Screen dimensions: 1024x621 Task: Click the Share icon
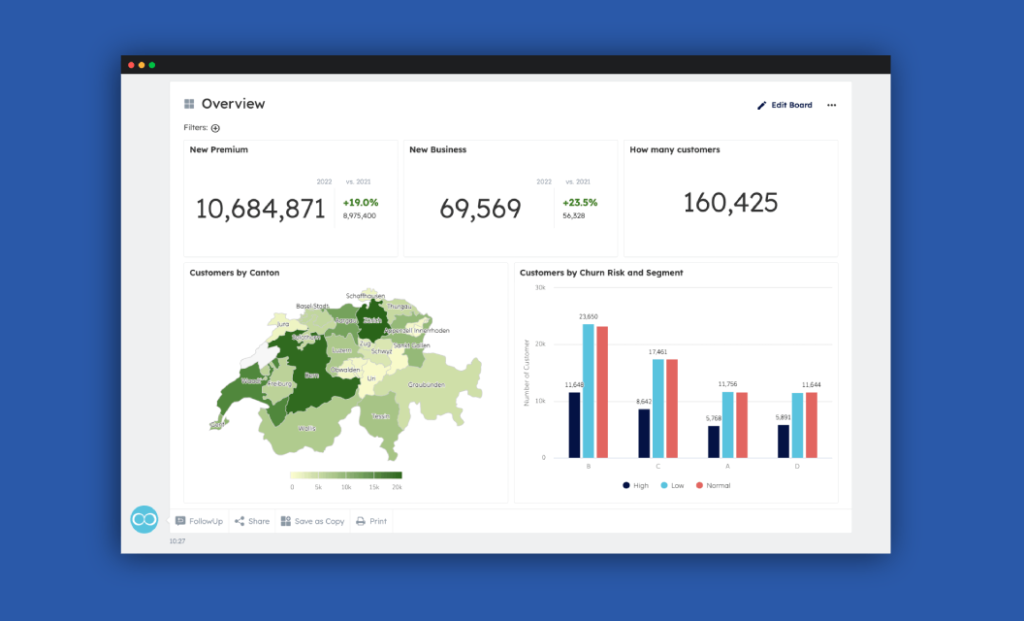click(237, 521)
